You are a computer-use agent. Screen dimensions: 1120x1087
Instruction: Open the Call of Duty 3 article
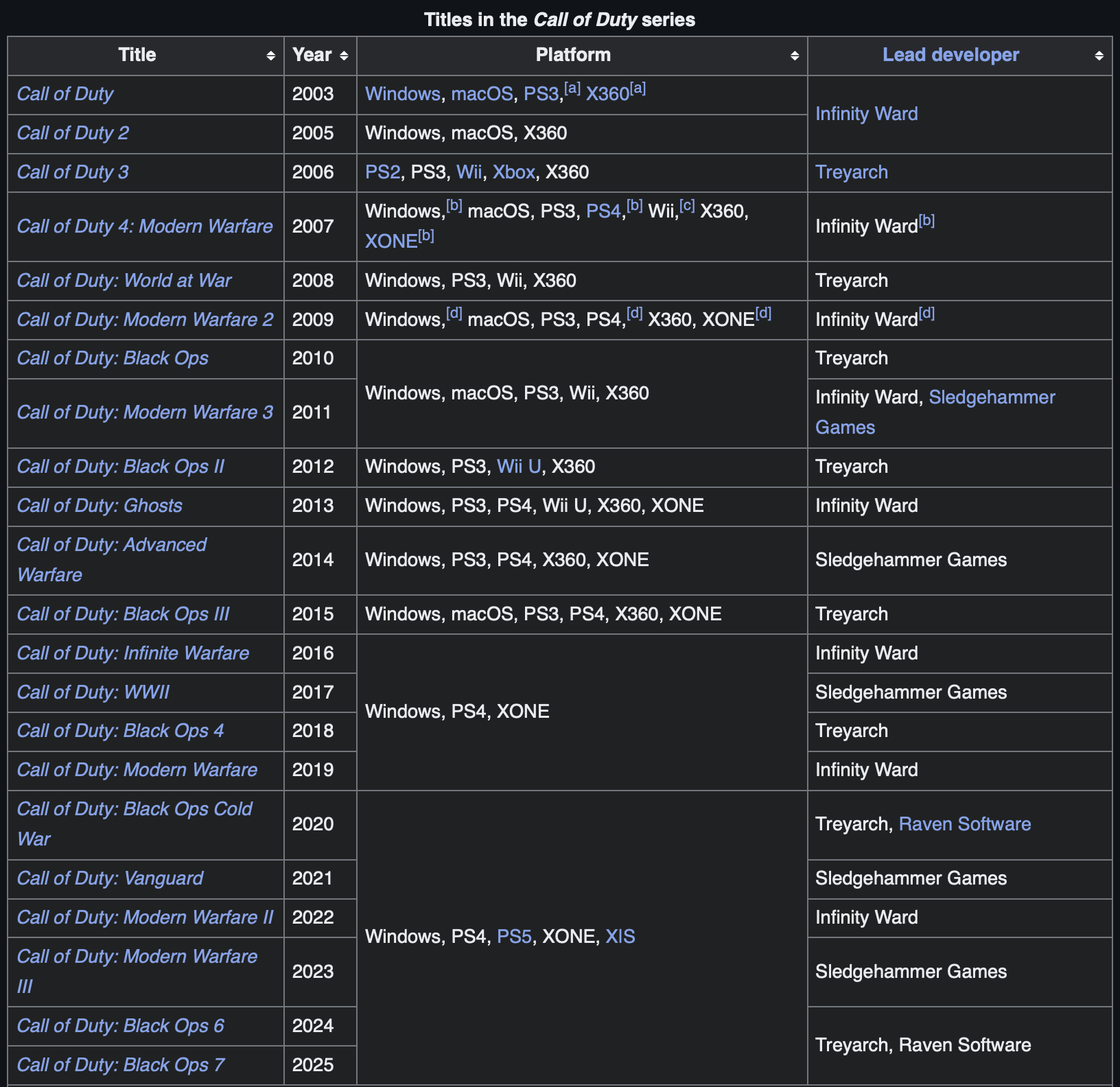[73, 172]
